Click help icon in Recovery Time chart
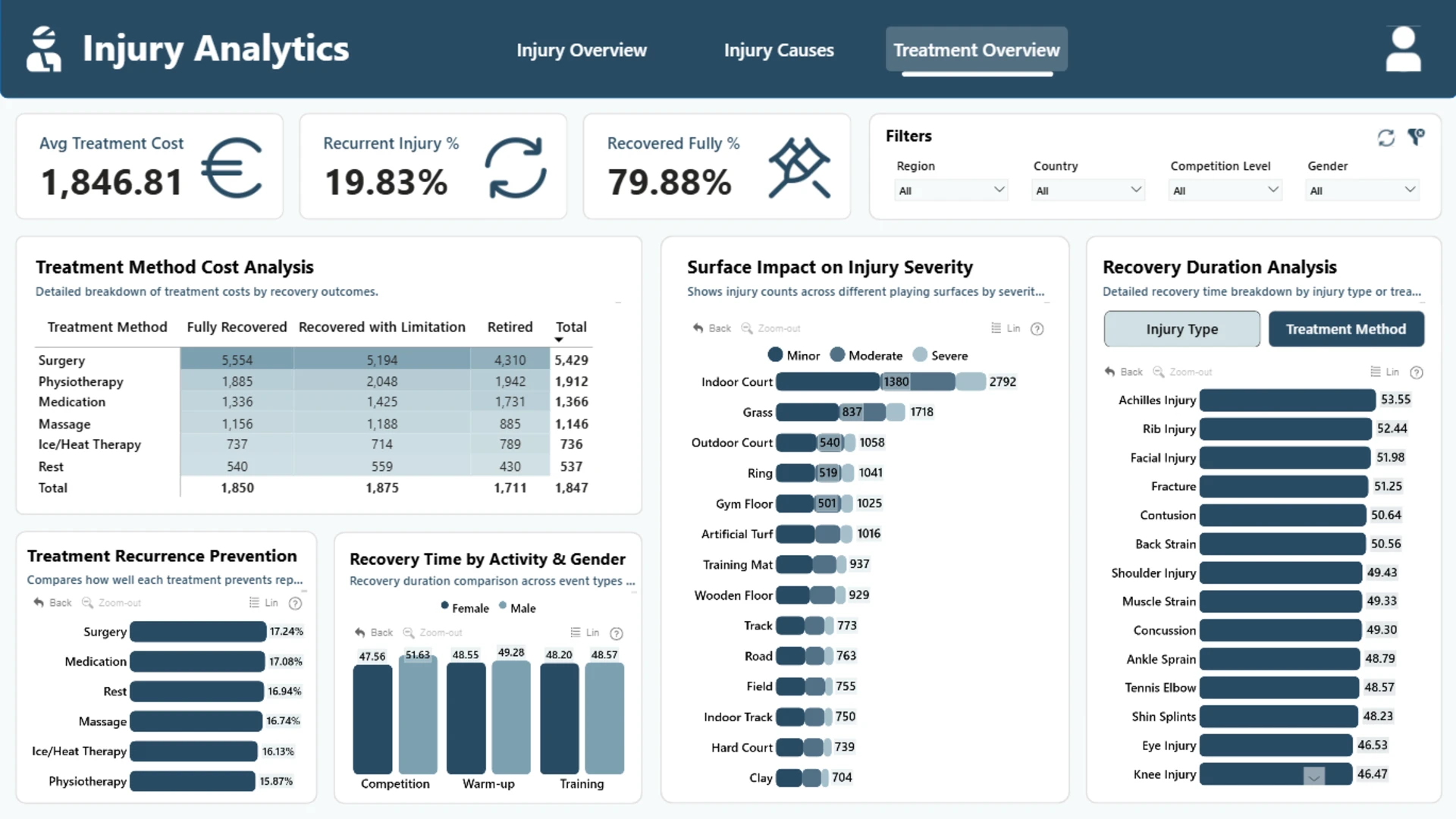This screenshot has width=1456, height=819. 617,633
